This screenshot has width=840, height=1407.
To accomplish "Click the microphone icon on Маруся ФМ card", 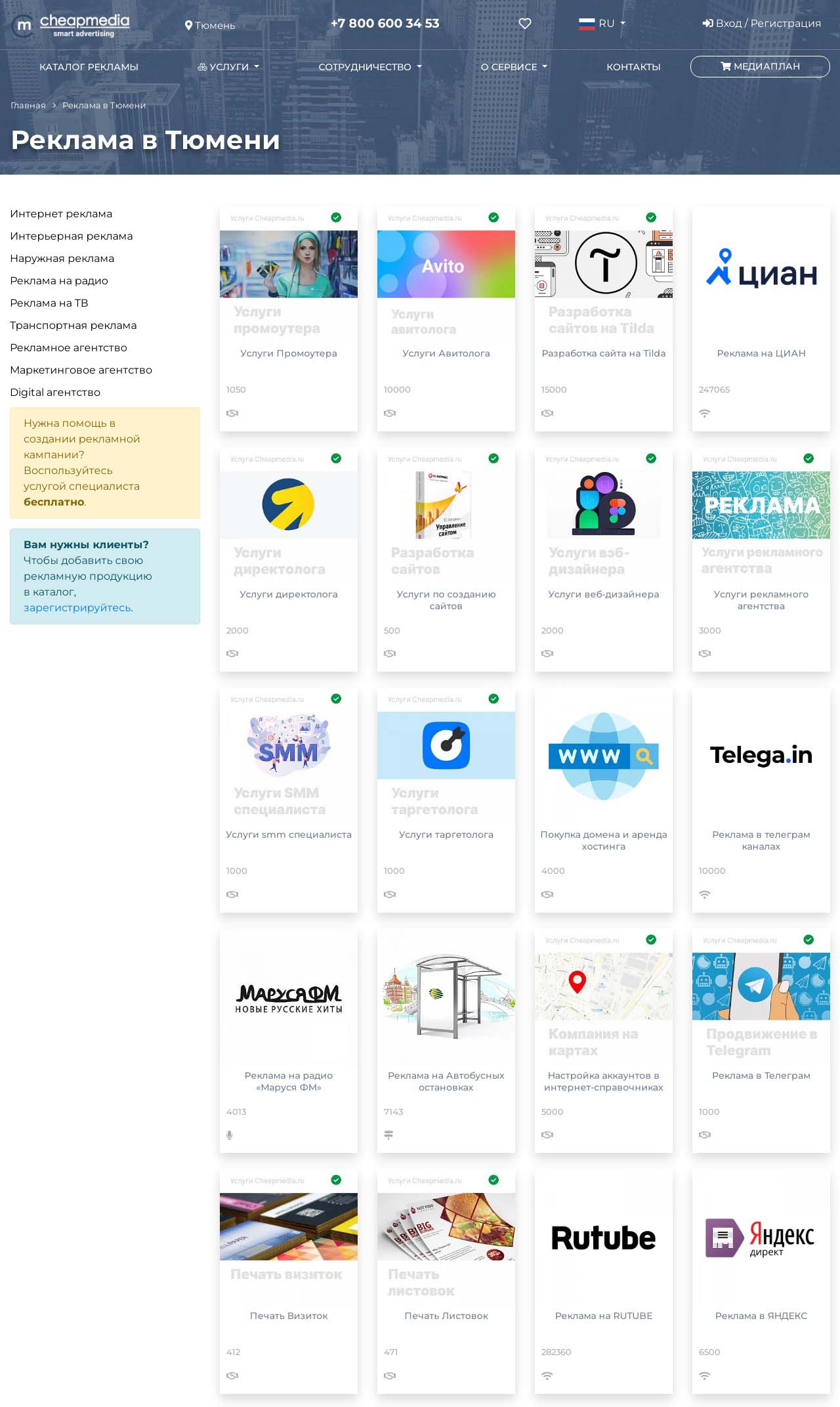I will pos(230,1135).
